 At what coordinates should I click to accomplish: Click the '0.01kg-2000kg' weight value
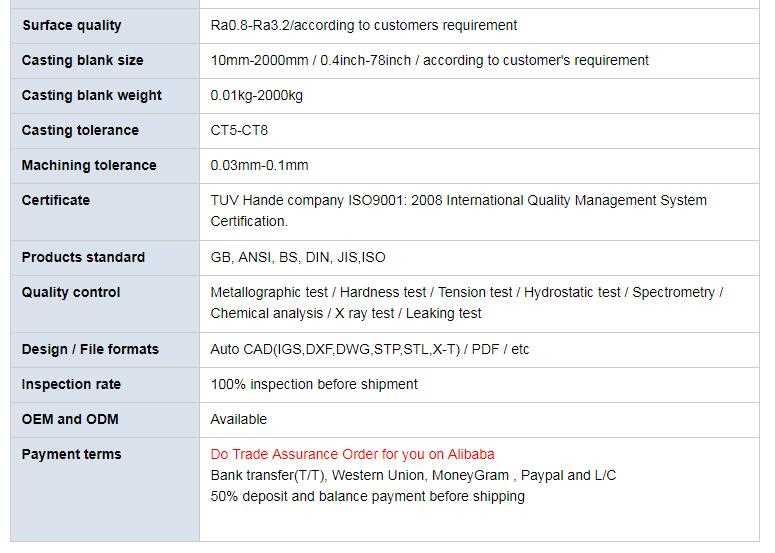(x=256, y=95)
